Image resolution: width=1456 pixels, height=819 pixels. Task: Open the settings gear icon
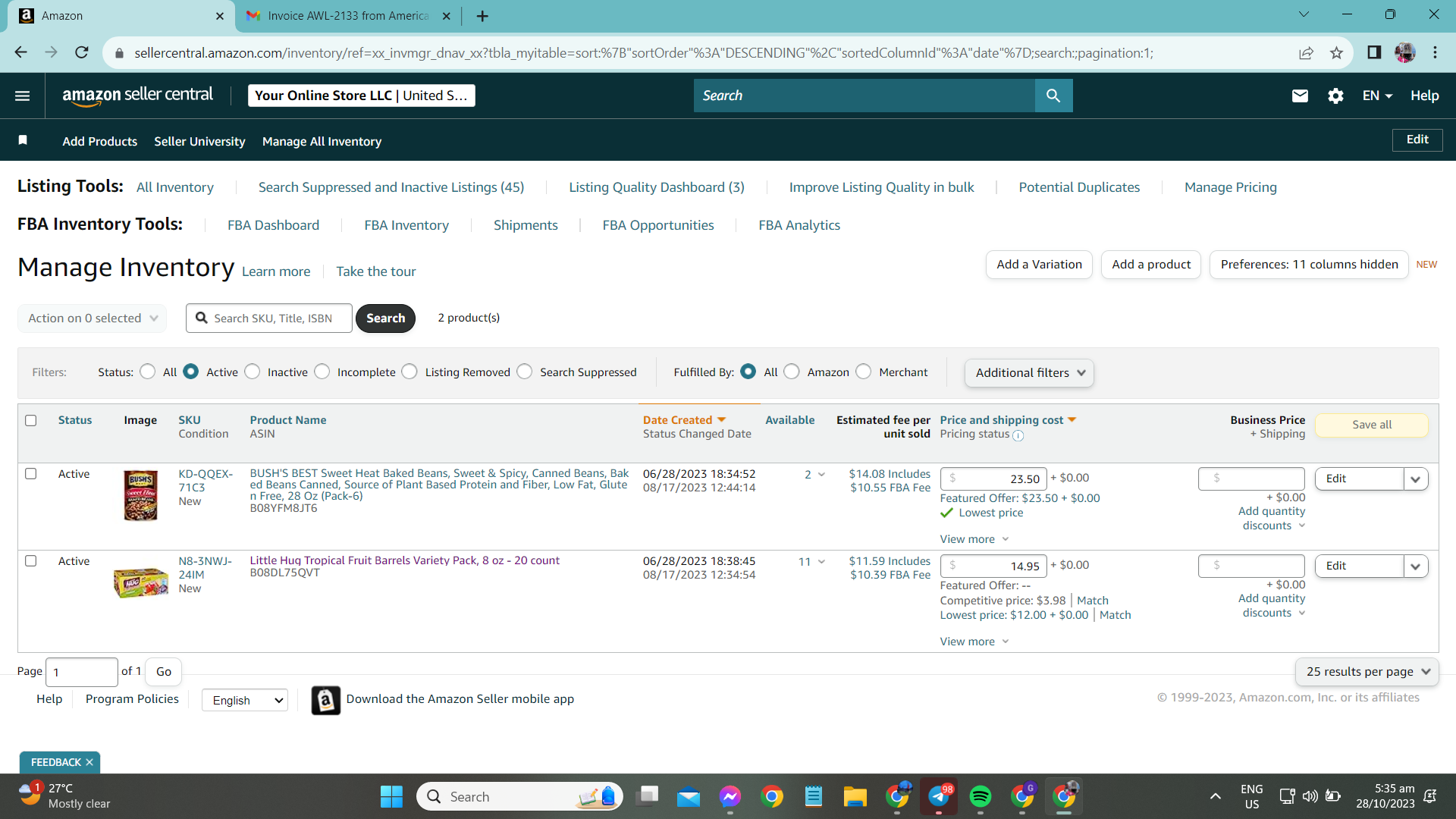tap(1335, 96)
